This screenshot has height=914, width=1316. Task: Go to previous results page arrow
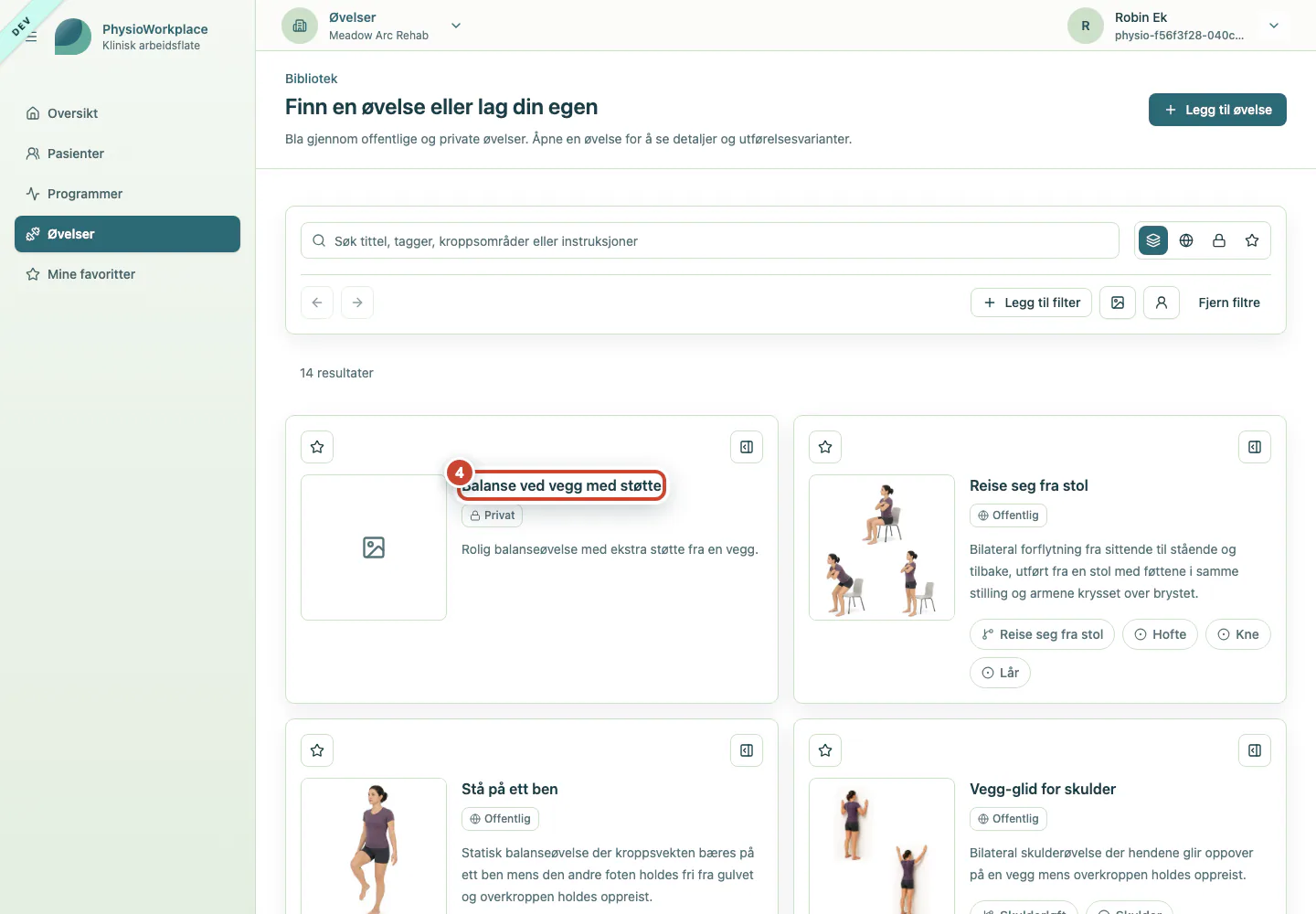pos(317,303)
